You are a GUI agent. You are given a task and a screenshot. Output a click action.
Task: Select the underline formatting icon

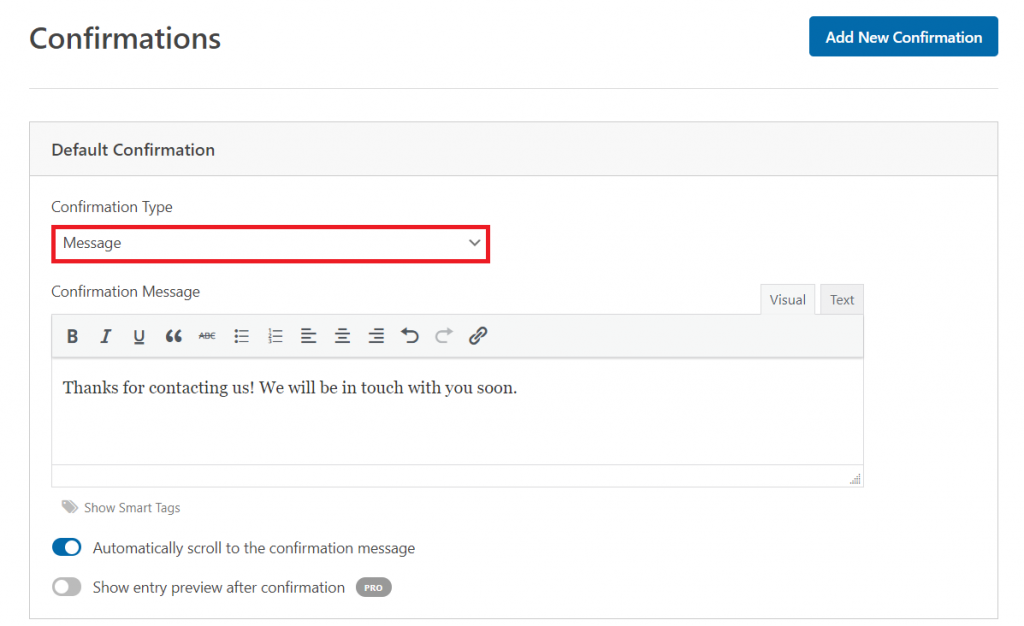(139, 335)
